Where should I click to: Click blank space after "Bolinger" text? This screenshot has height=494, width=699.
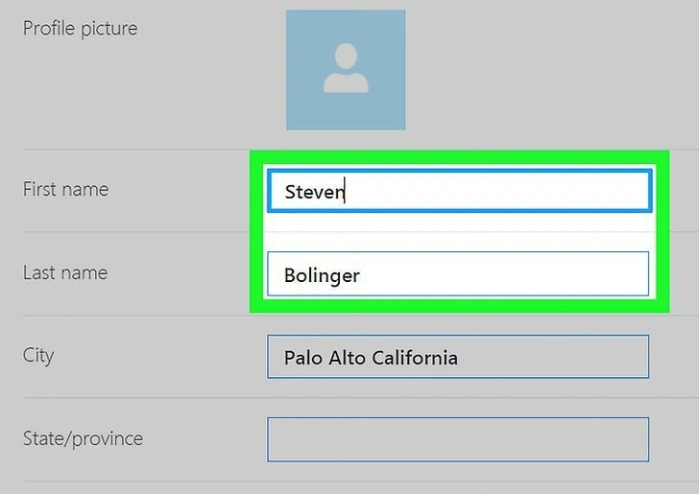point(504,274)
